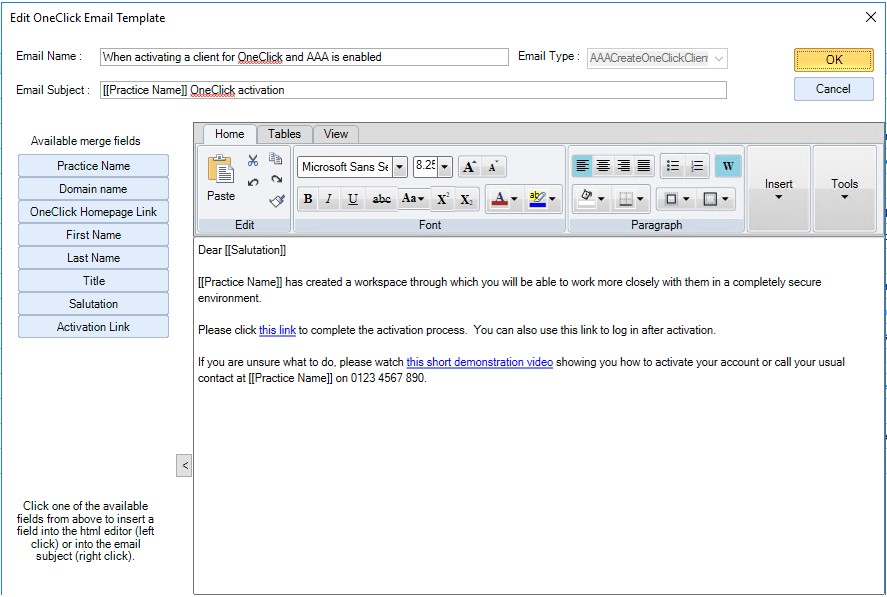Apply superscript formatting

pos(442,199)
